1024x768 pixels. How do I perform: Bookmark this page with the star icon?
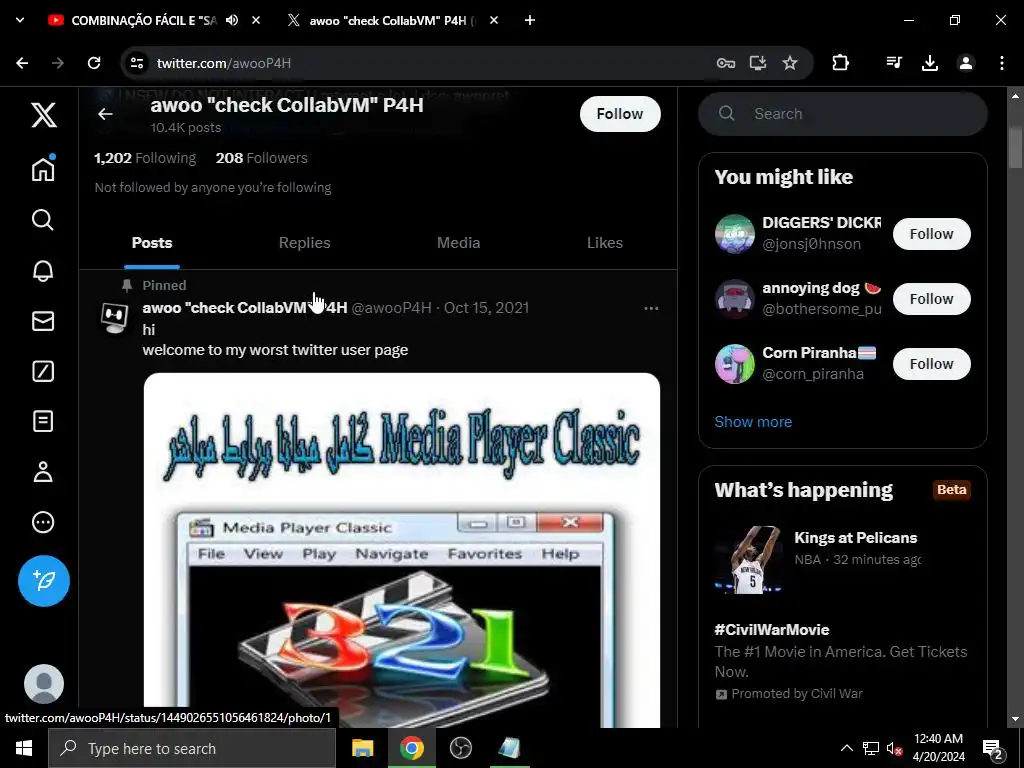(x=790, y=63)
